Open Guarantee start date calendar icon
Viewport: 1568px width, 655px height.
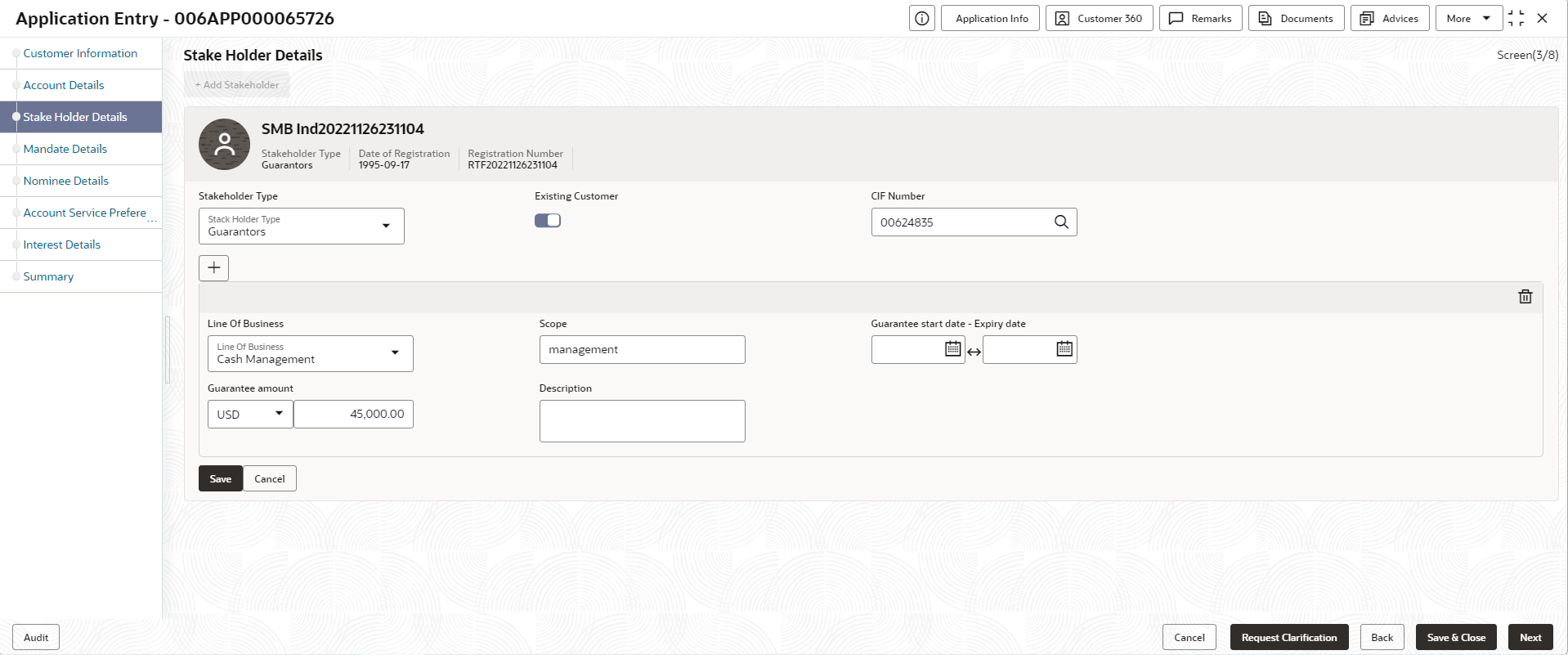(x=953, y=349)
